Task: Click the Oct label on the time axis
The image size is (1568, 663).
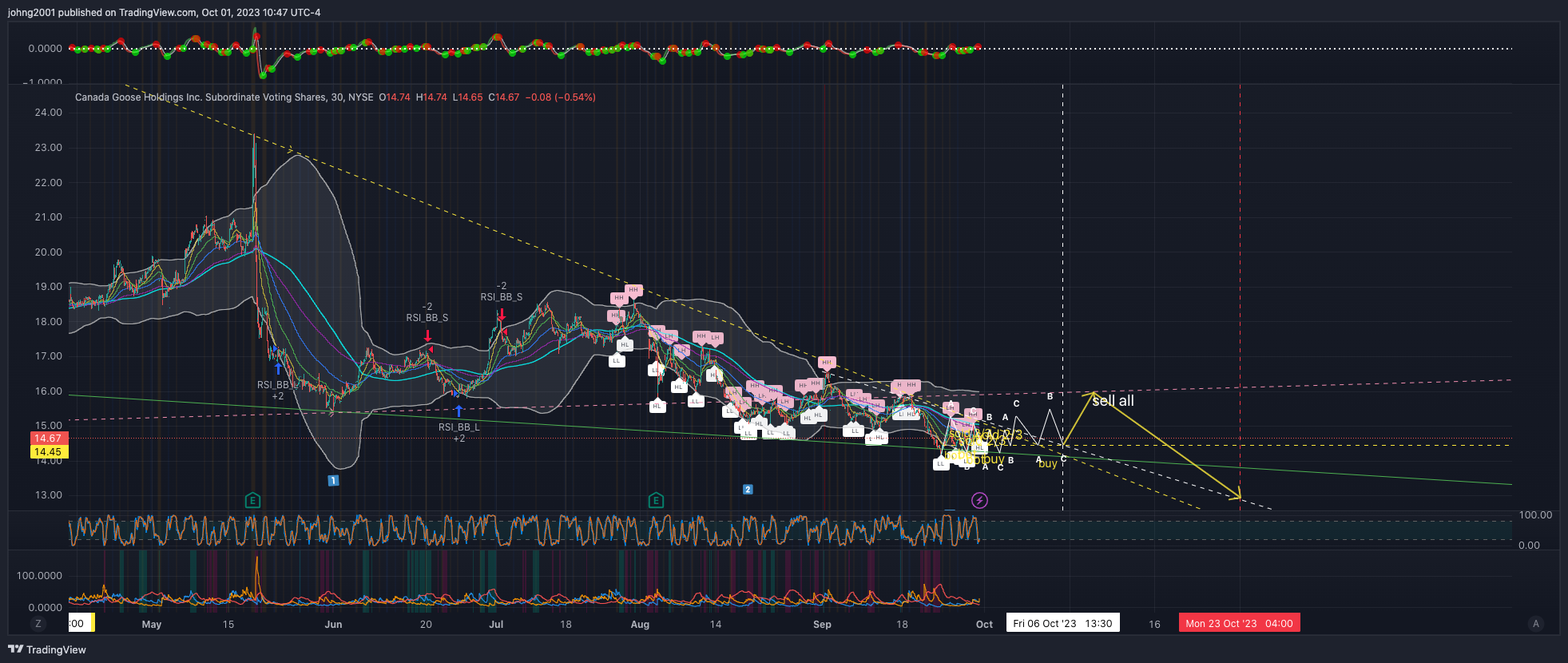Action: coord(984,625)
